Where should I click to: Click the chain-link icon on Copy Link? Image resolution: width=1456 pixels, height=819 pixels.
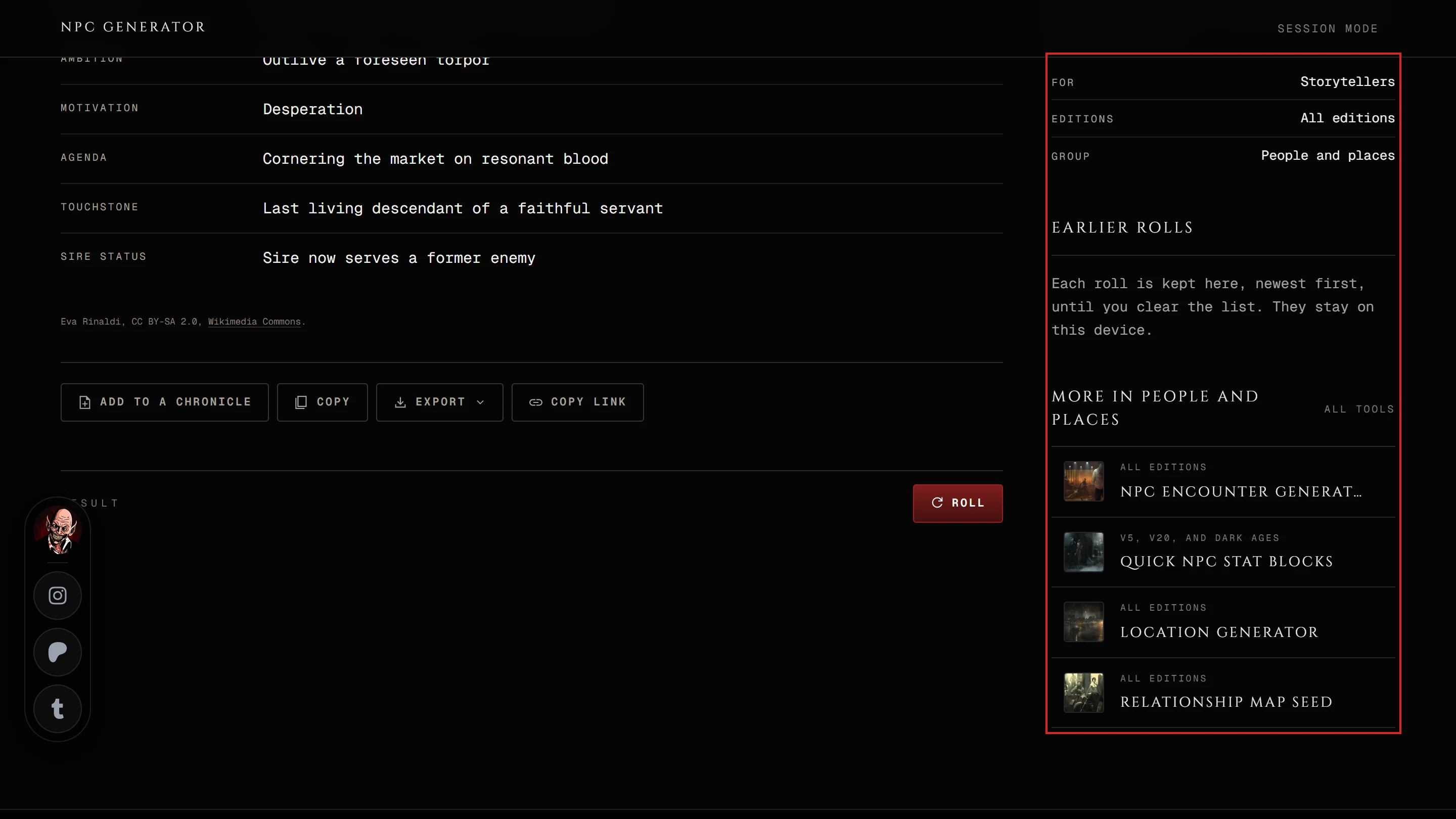pyautogui.click(x=536, y=402)
